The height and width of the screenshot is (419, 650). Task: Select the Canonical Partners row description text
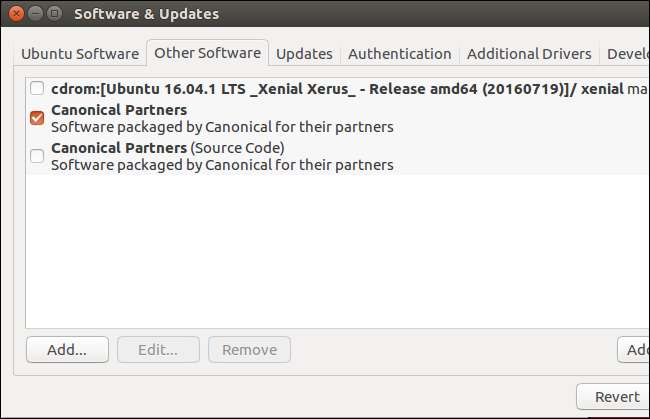coord(222,127)
